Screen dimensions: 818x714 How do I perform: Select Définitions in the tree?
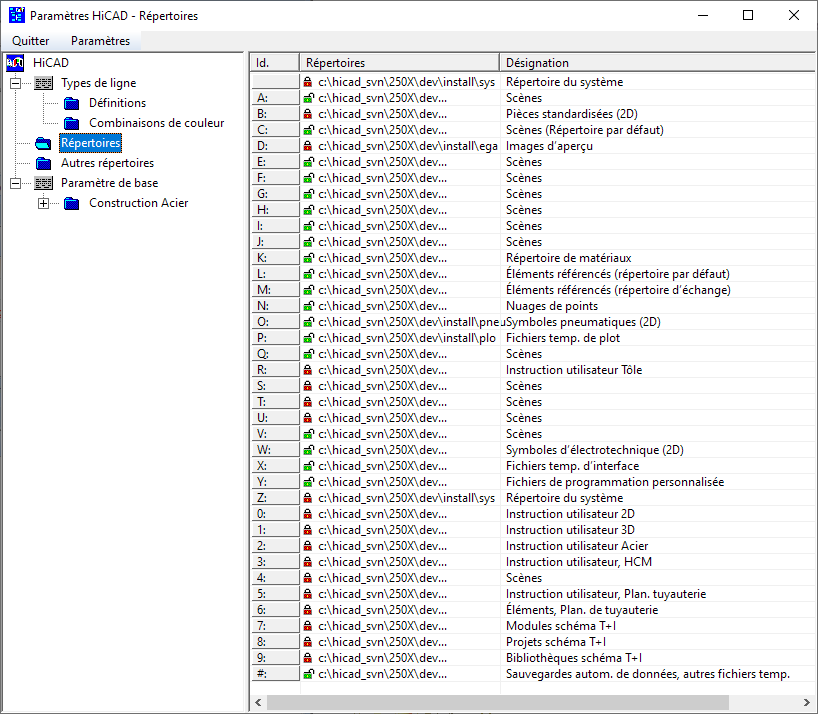coord(117,103)
